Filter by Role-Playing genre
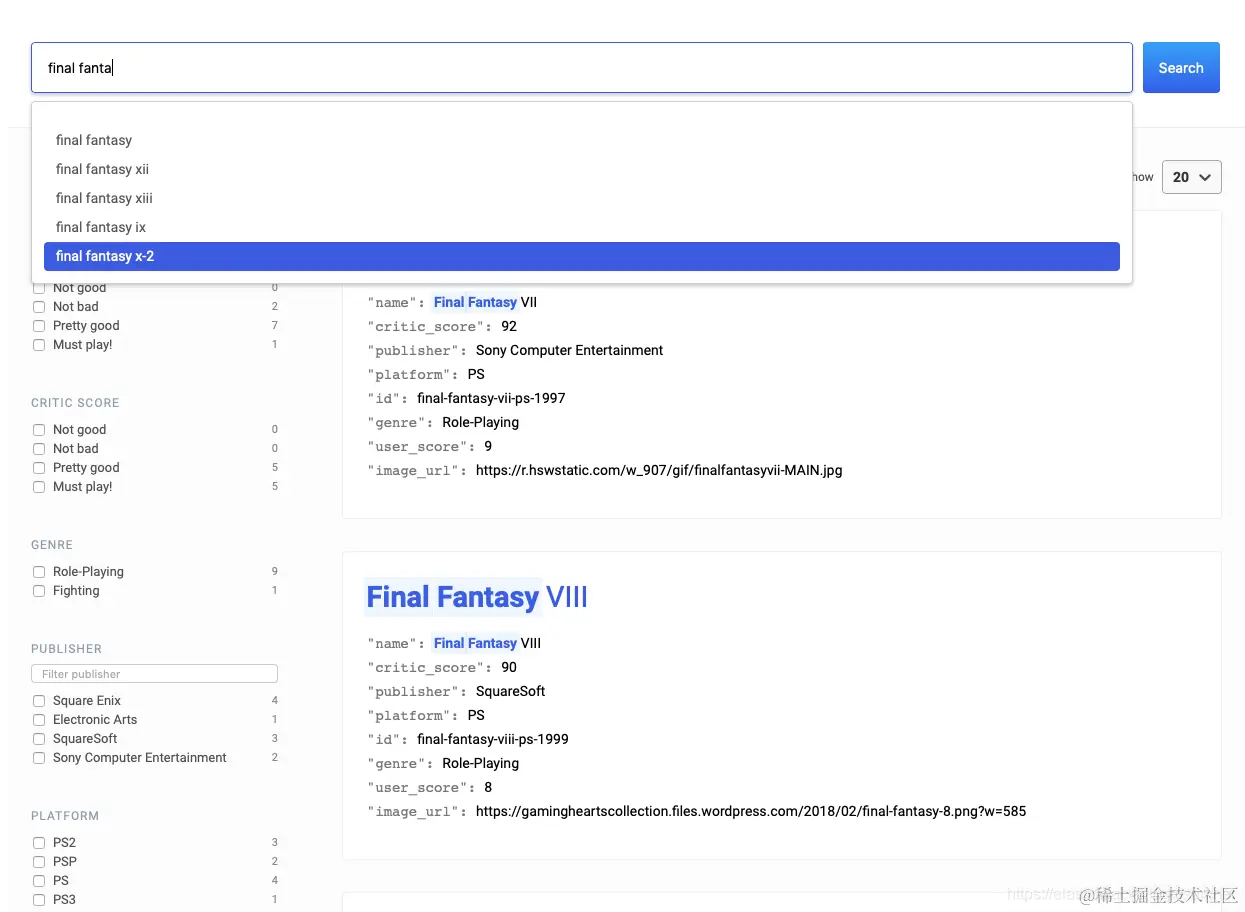Image resolution: width=1245 pixels, height=912 pixels. click(39, 572)
